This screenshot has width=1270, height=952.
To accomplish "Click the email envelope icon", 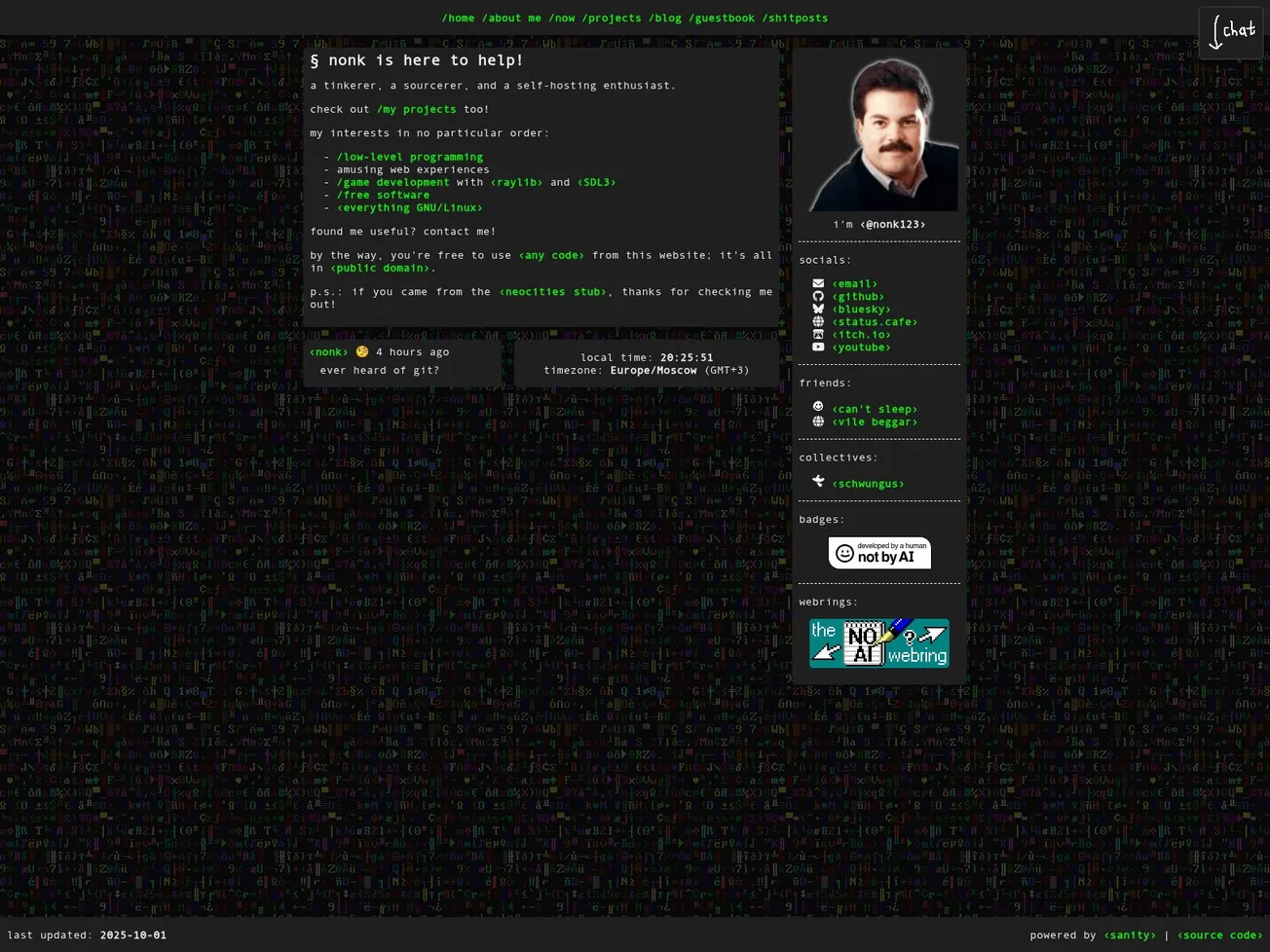I will pyautogui.click(x=818, y=283).
